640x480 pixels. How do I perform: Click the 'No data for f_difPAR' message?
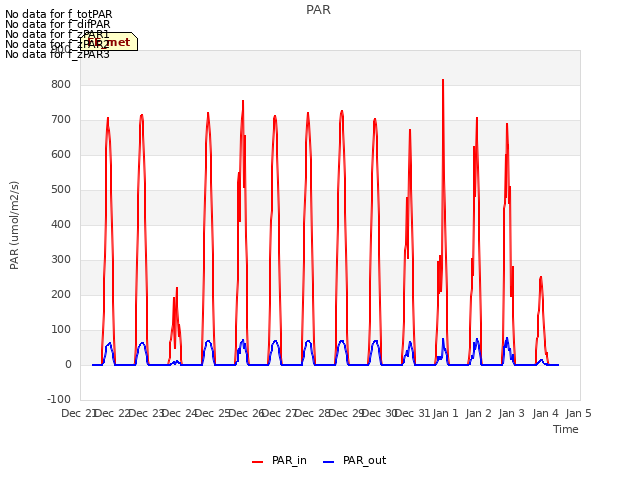point(58,24)
